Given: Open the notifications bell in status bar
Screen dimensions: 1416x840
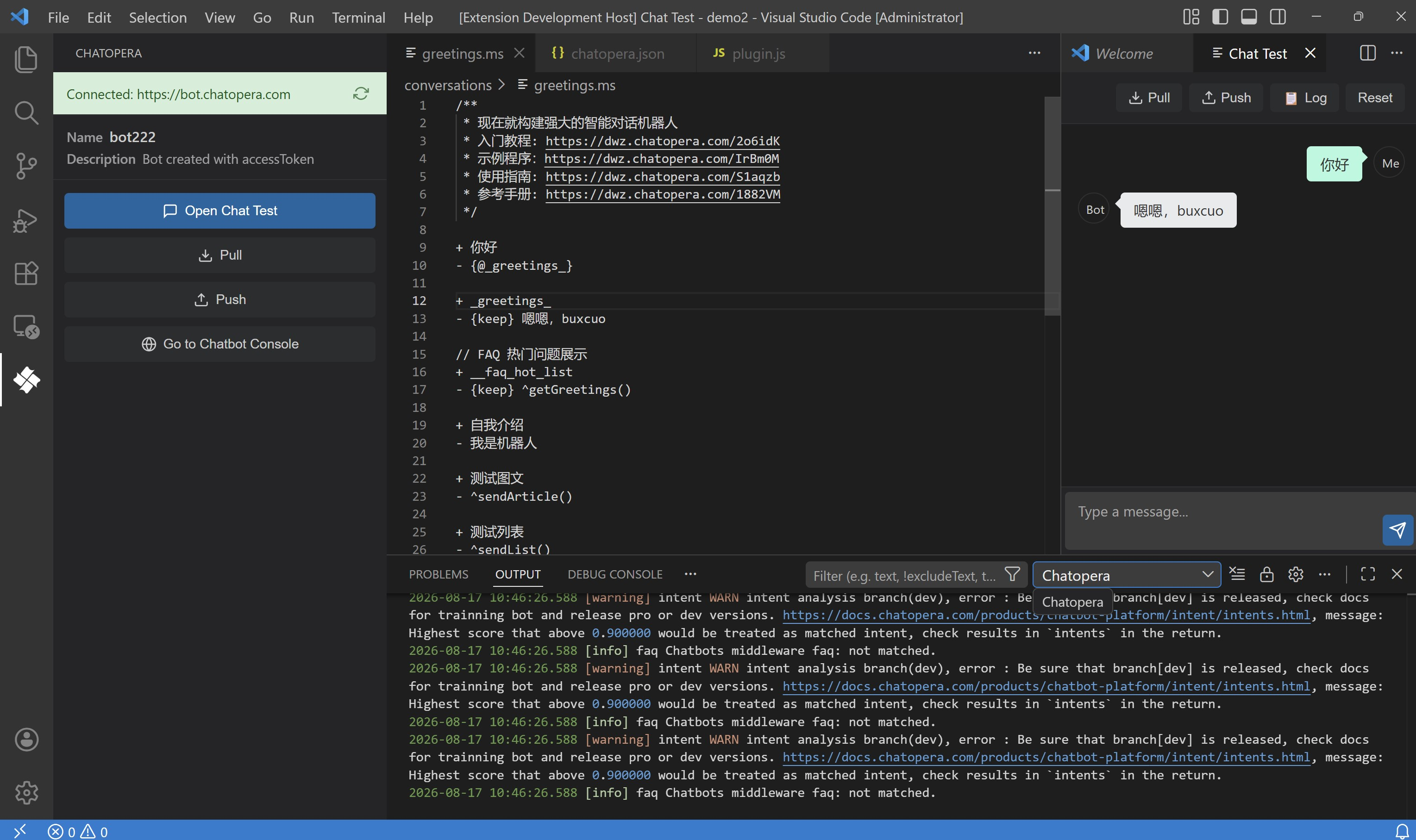Looking at the screenshot, I should coord(1402,831).
